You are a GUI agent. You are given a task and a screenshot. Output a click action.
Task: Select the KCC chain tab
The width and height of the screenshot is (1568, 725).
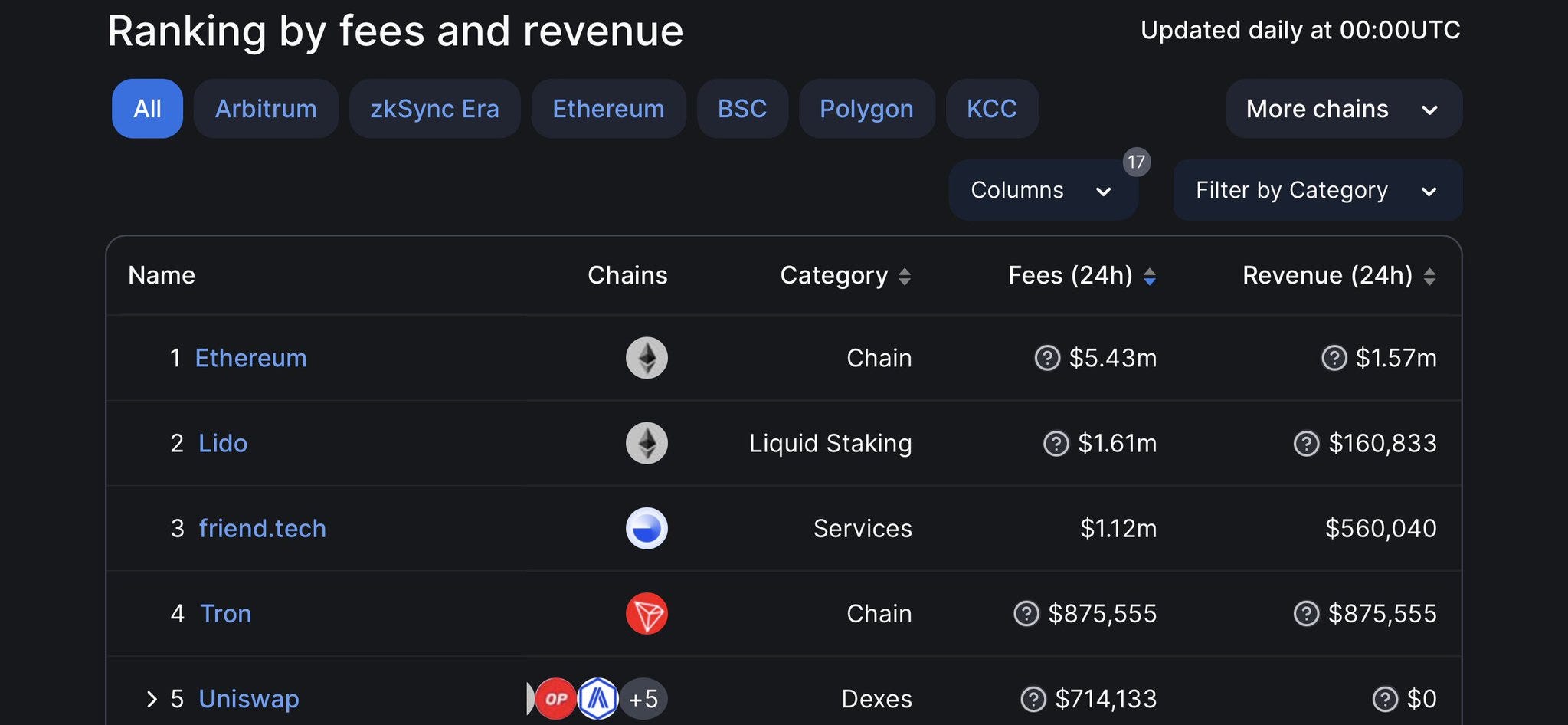[x=992, y=109]
